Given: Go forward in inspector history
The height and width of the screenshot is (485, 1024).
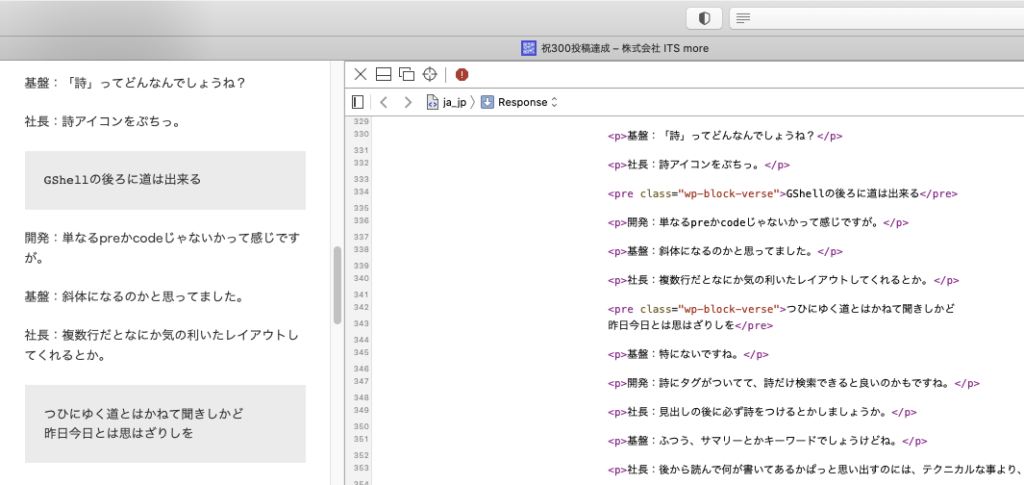Looking at the screenshot, I should tap(407, 102).
